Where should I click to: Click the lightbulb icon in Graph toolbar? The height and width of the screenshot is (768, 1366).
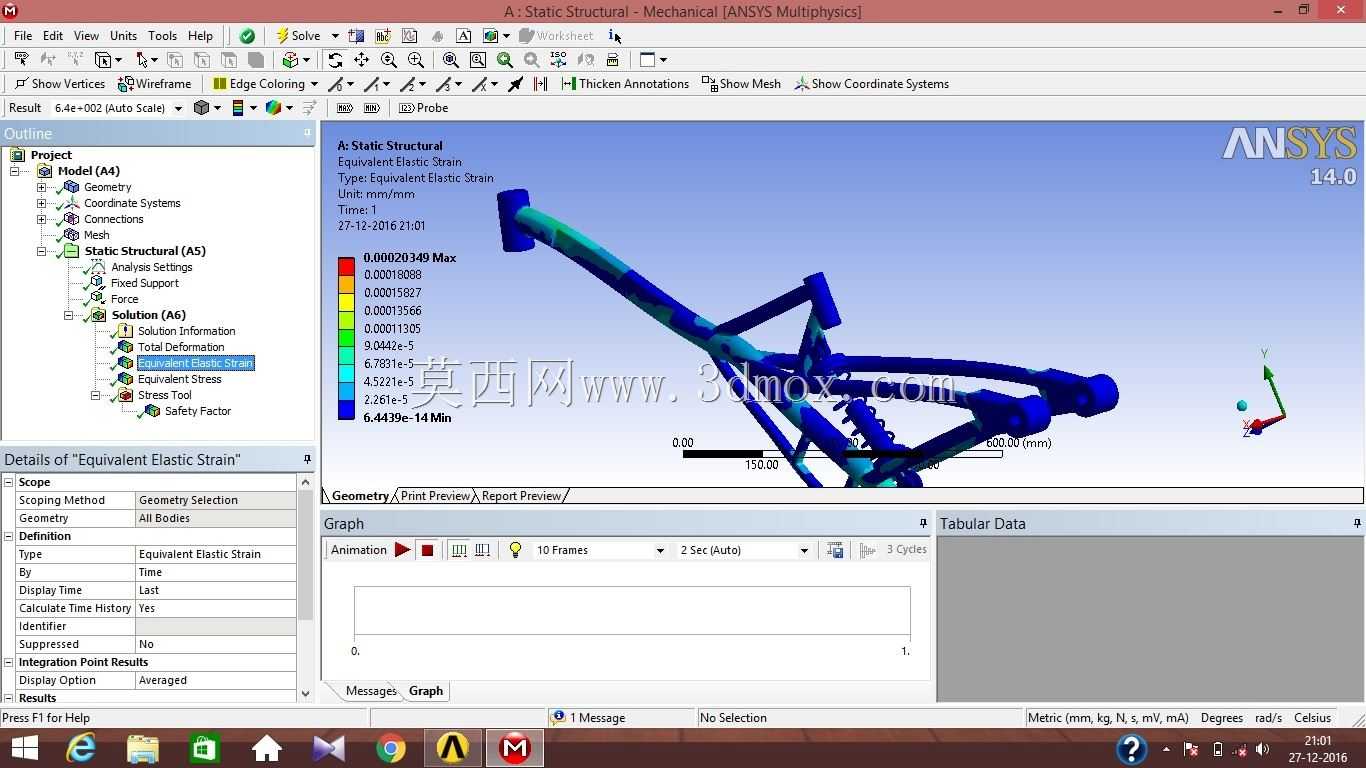(x=515, y=550)
